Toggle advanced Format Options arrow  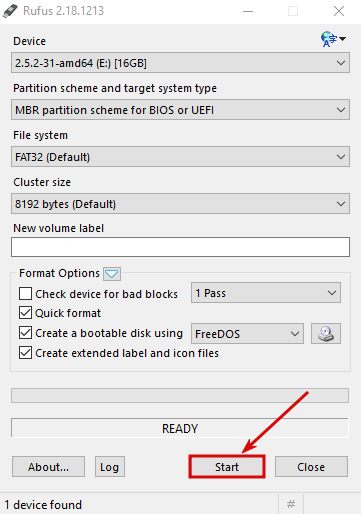point(112,274)
